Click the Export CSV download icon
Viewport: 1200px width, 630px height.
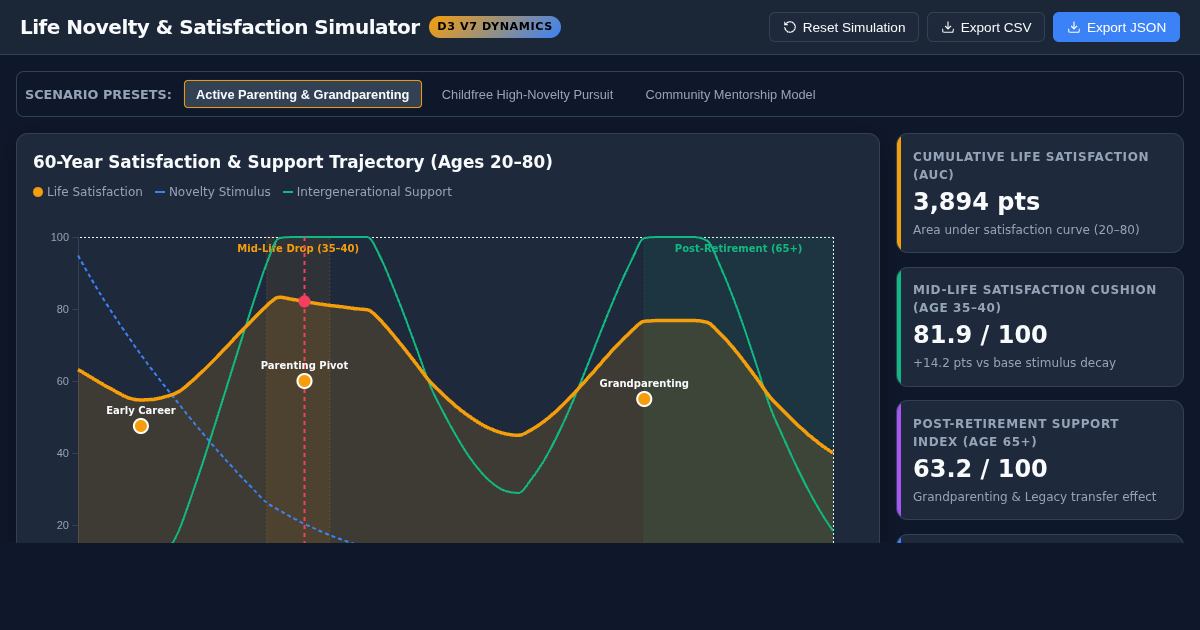[948, 27]
